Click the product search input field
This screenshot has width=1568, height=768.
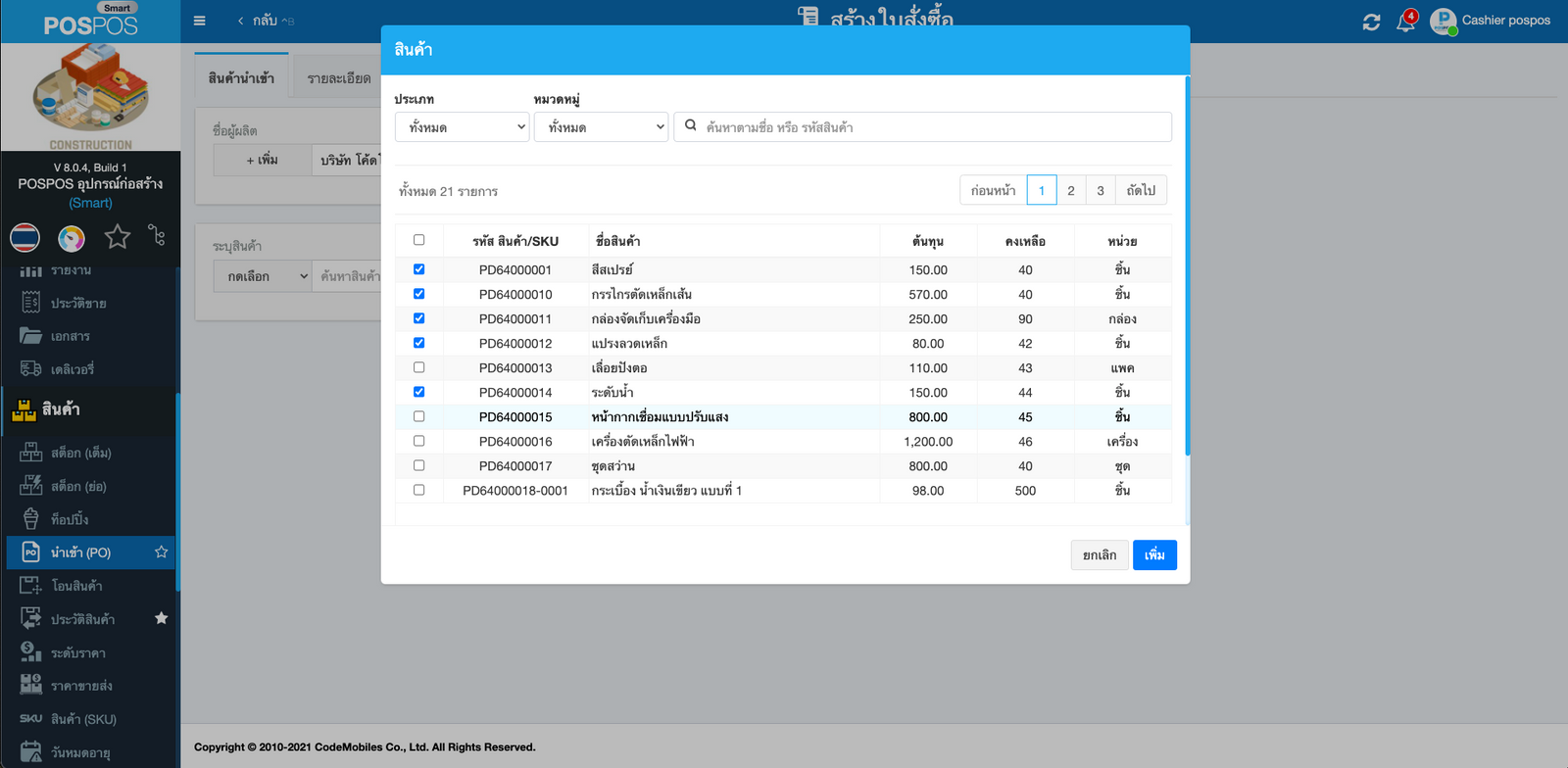tap(931, 127)
